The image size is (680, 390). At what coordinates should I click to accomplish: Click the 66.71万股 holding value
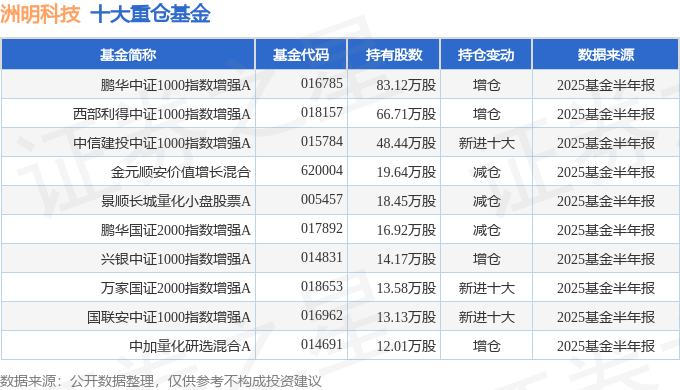pos(406,114)
